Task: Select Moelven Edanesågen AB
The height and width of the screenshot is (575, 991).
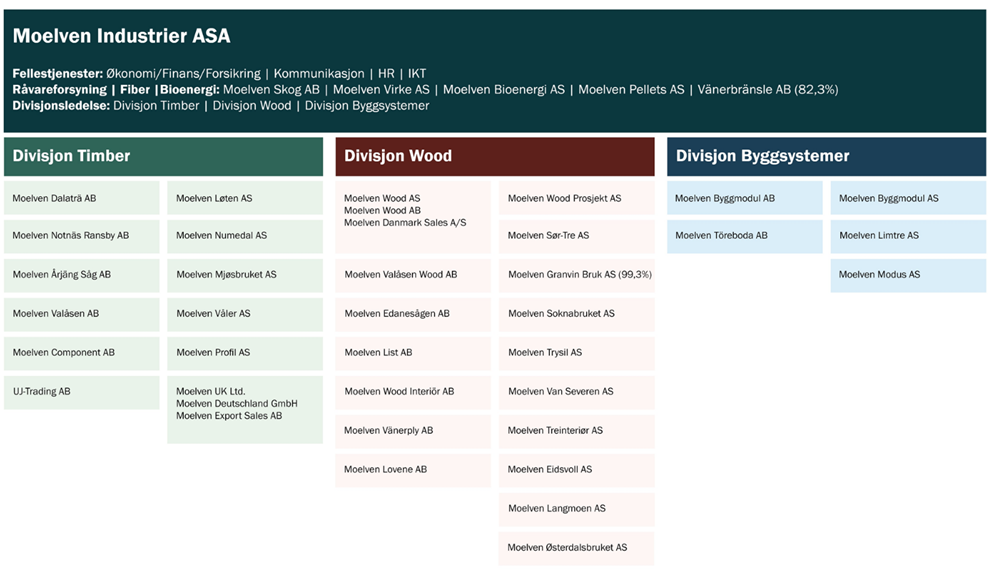Action: click(x=413, y=313)
